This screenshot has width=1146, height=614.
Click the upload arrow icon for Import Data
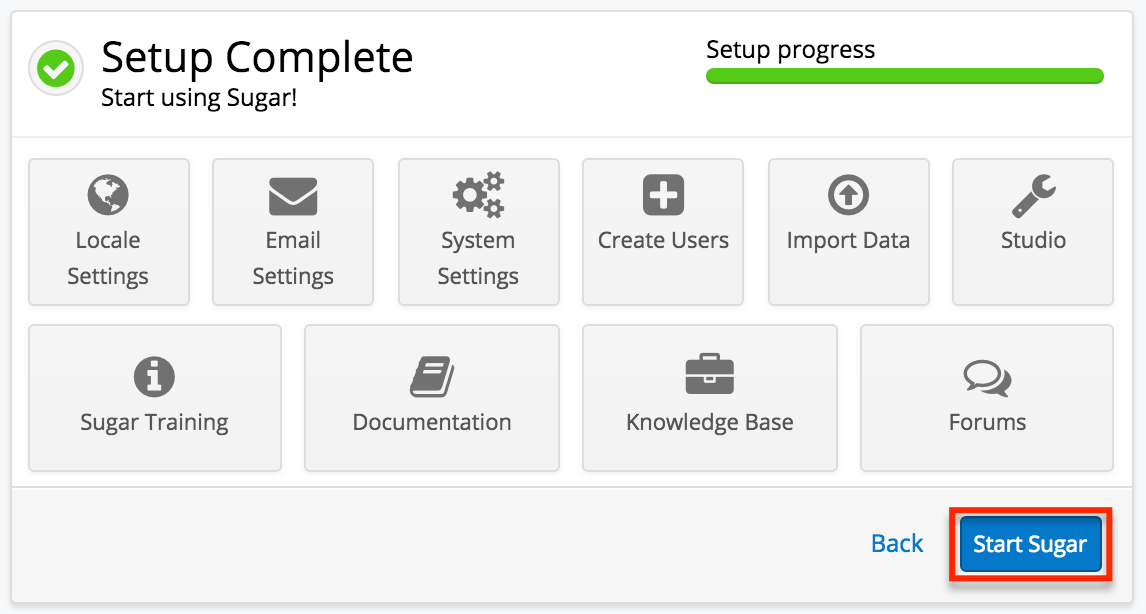point(849,195)
